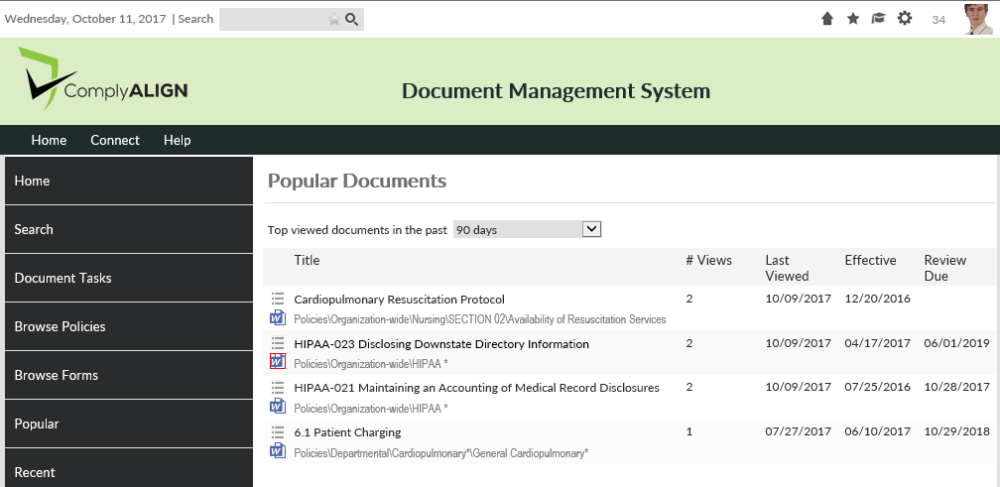Open Word document icon for 6.1 Patient Charging
1000x487 pixels.
click(277, 451)
